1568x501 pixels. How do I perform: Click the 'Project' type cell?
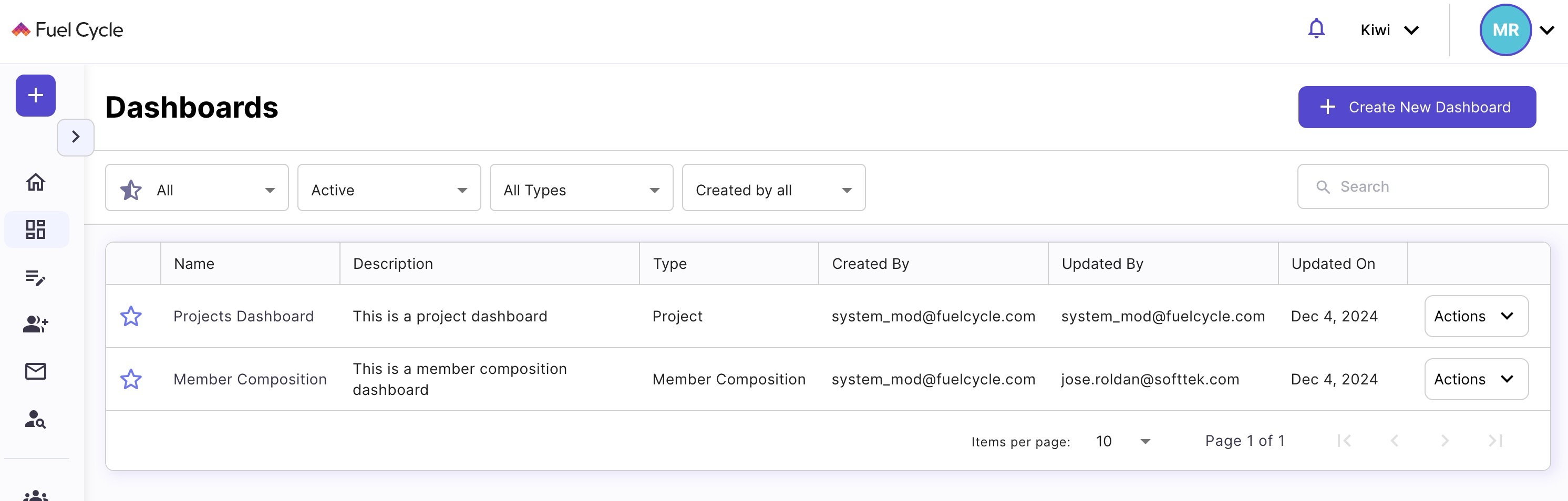click(677, 316)
